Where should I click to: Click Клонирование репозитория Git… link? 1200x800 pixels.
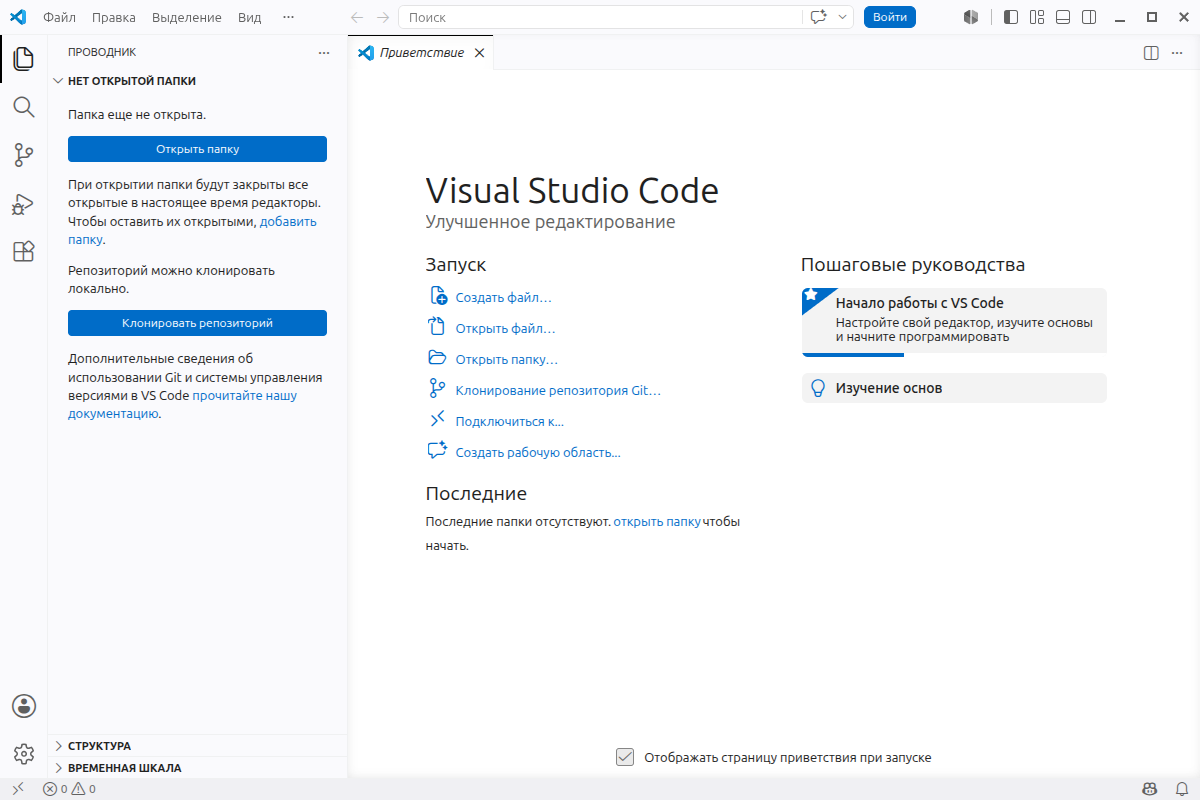[x=558, y=391]
